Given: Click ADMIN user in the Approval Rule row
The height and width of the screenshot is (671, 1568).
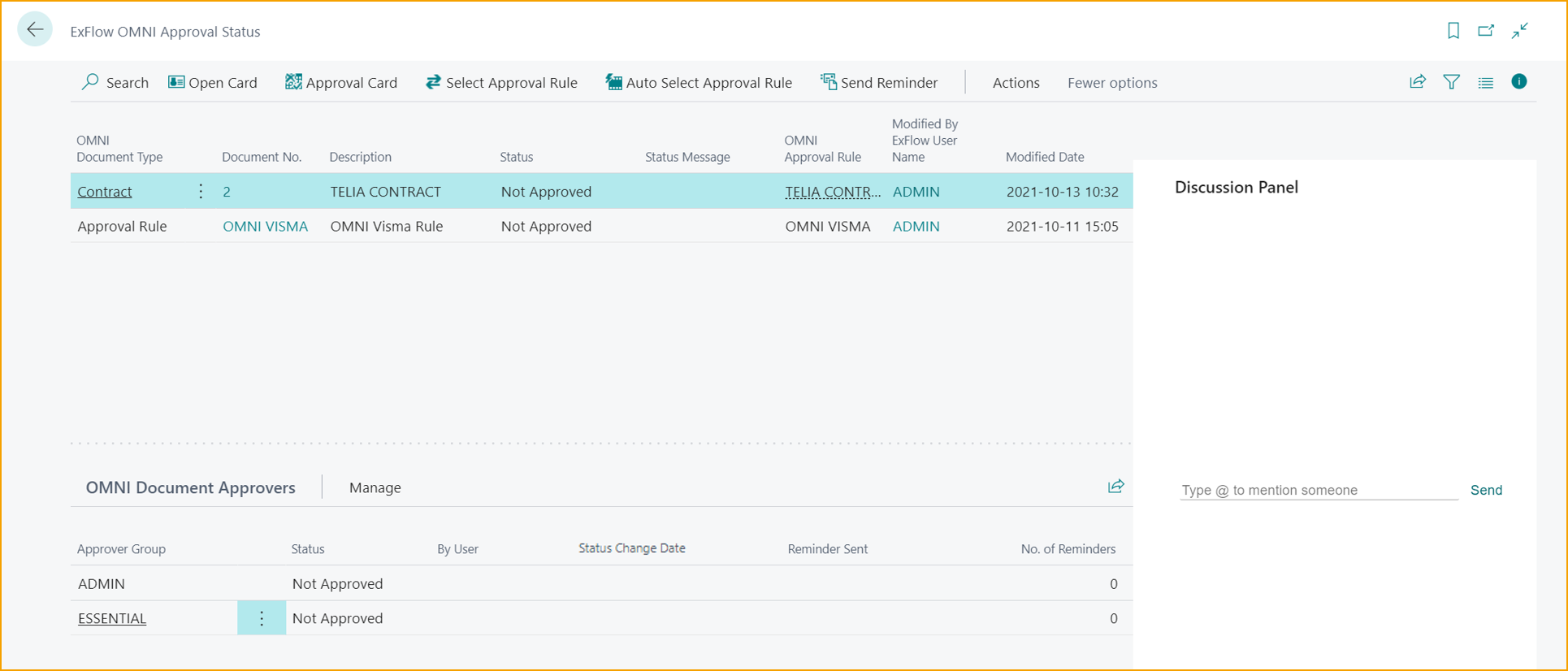Looking at the screenshot, I should click(x=916, y=227).
